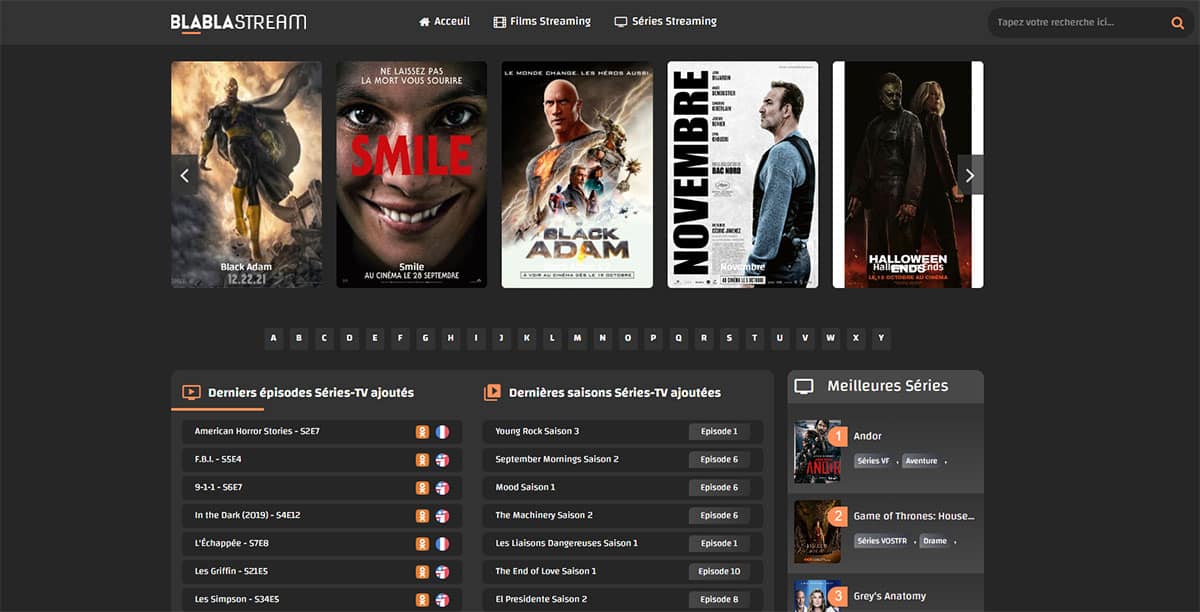Screen dimensions: 1200x612
Task: Click the orange search magnifier icon
Action: click(1178, 23)
